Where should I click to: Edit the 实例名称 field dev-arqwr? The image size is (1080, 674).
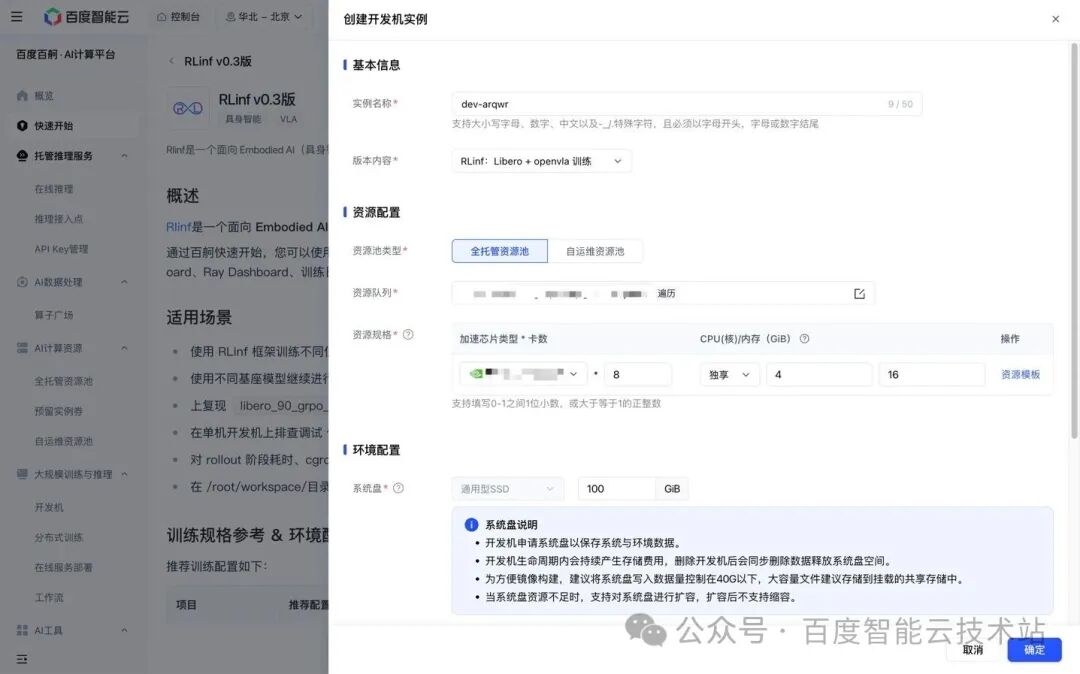click(687, 104)
